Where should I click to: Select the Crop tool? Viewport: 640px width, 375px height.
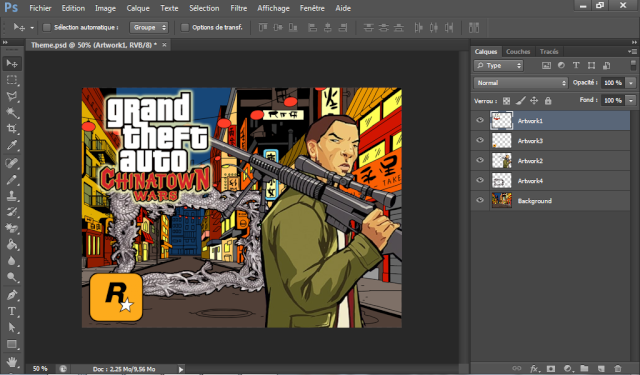pos(12,129)
